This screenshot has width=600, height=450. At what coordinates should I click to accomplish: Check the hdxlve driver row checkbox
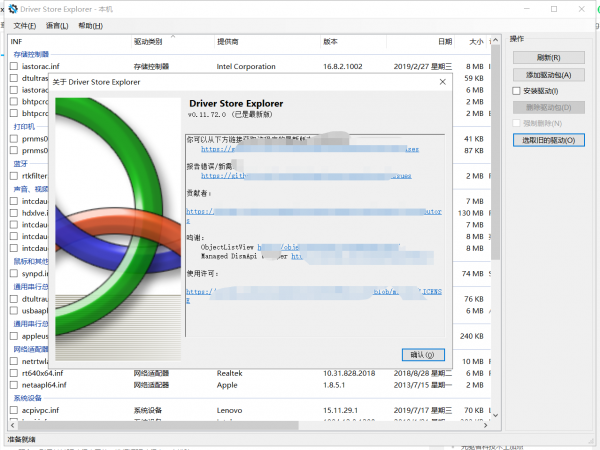(14, 213)
